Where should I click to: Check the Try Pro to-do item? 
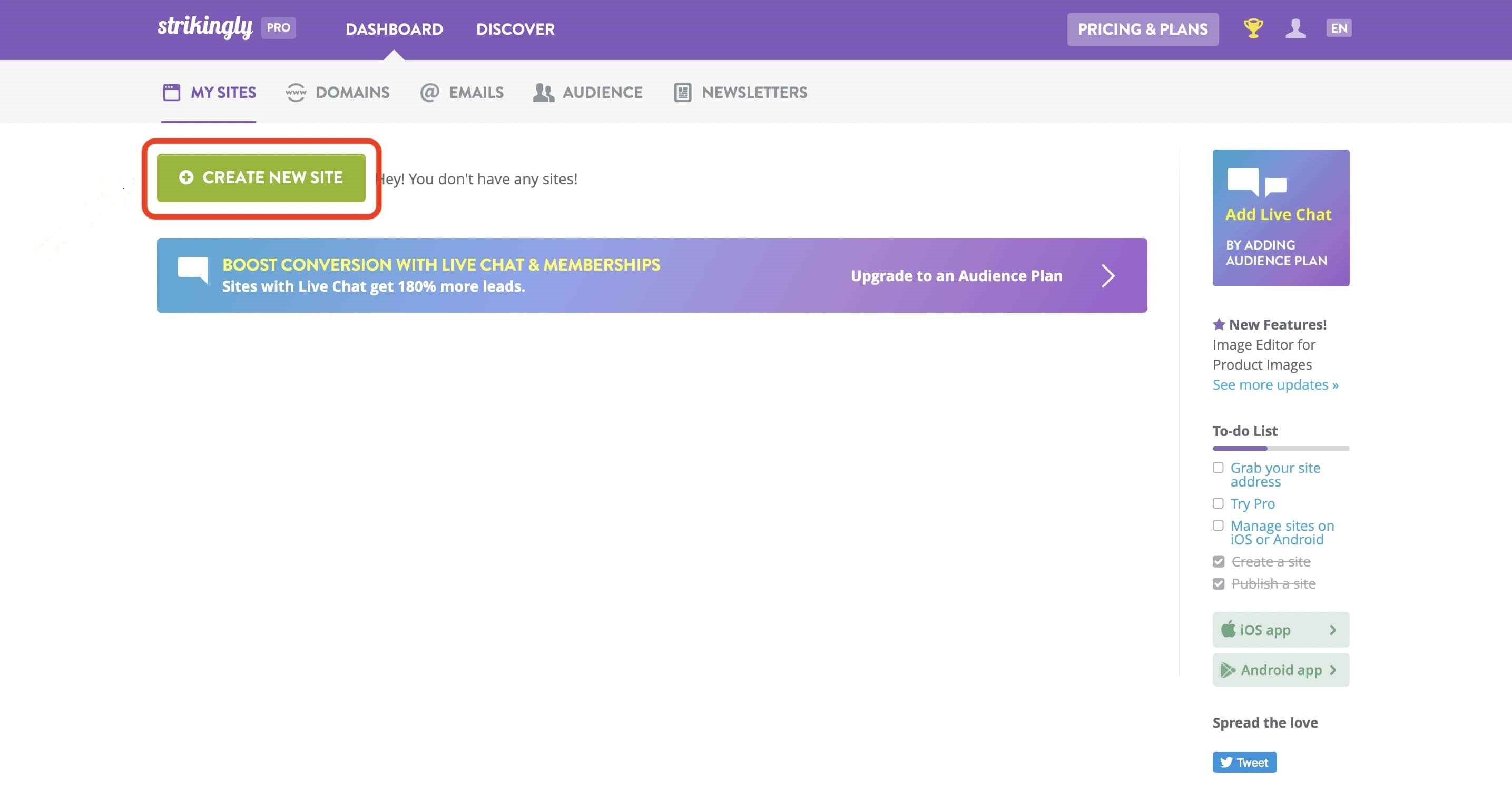click(x=1218, y=503)
